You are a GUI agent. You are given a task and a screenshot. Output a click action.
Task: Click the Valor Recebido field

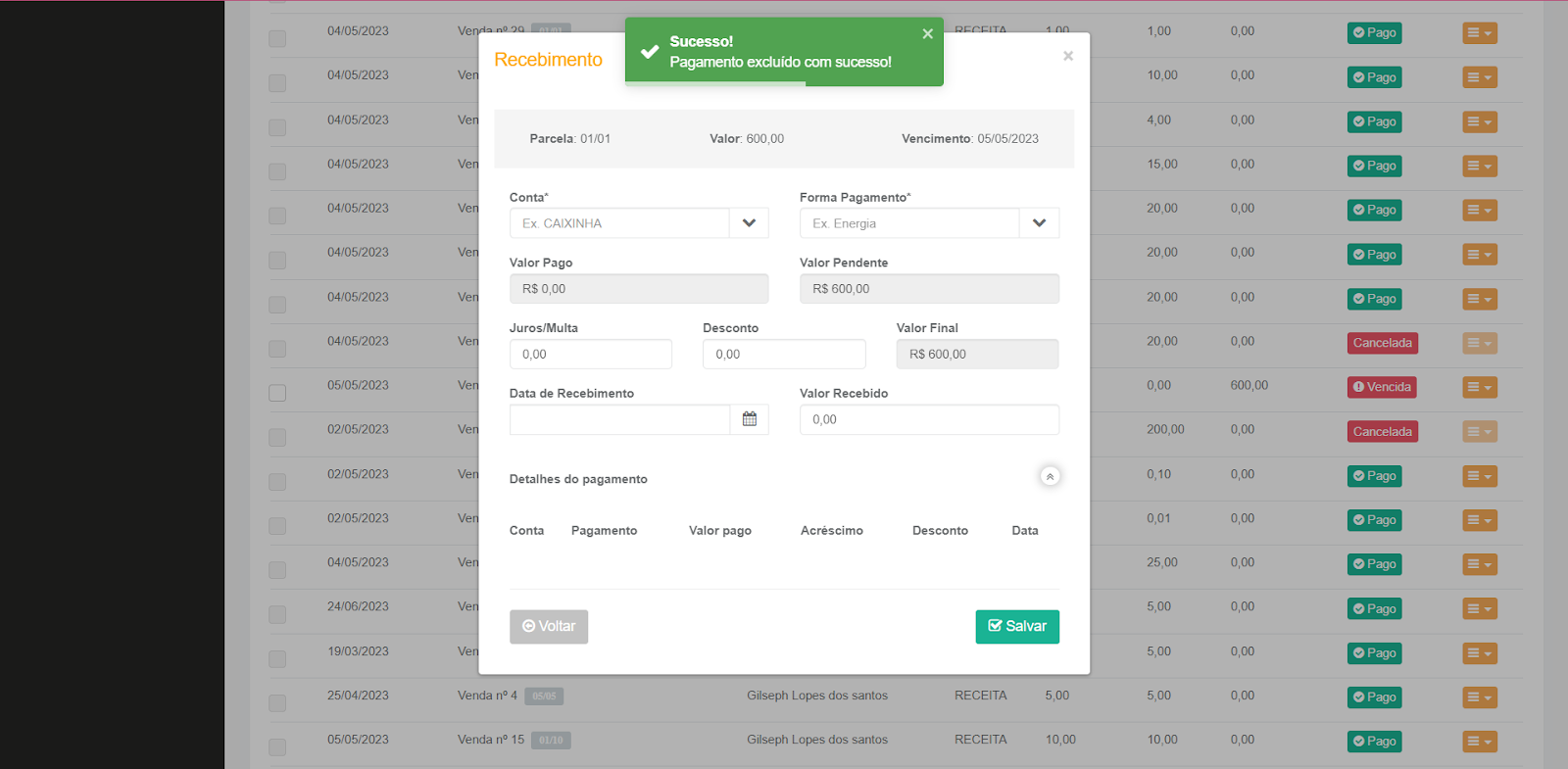tap(928, 419)
